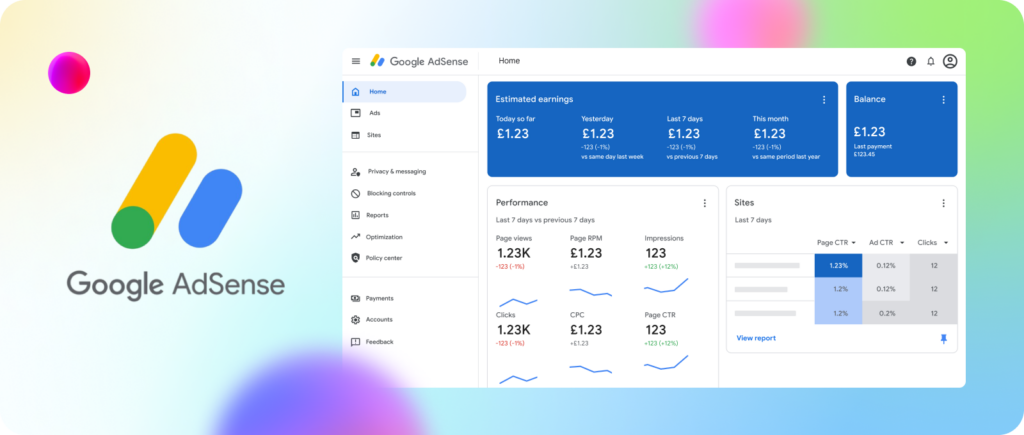
Task: Open Performance card three-dot menu
Action: (x=705, y=203)
